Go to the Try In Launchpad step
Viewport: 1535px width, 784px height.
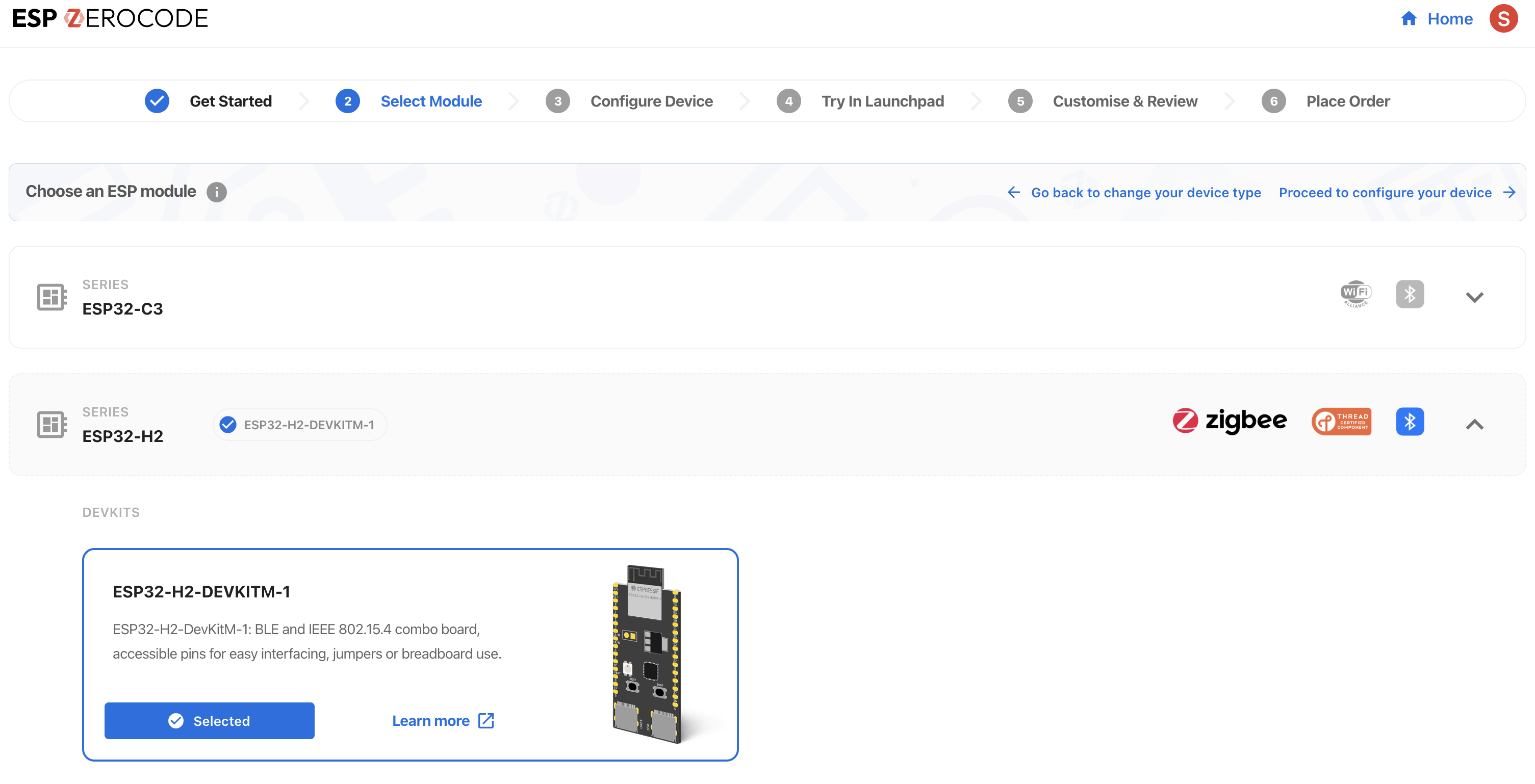883,101
